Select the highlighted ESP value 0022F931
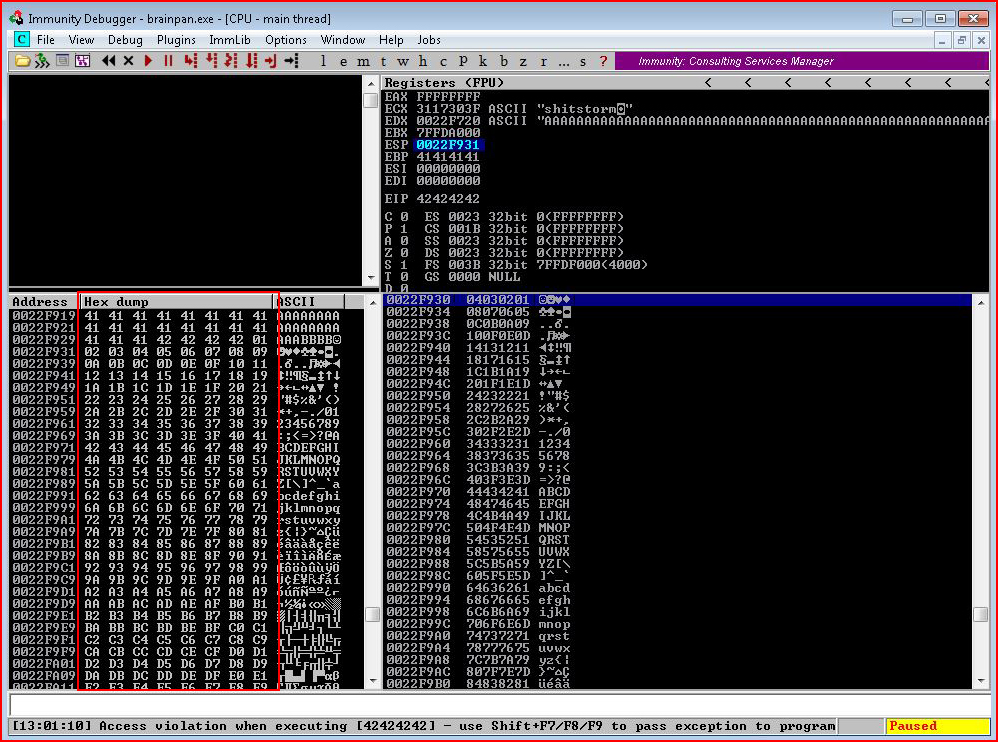This screenshot has width=998, height=742. (448, 145)
